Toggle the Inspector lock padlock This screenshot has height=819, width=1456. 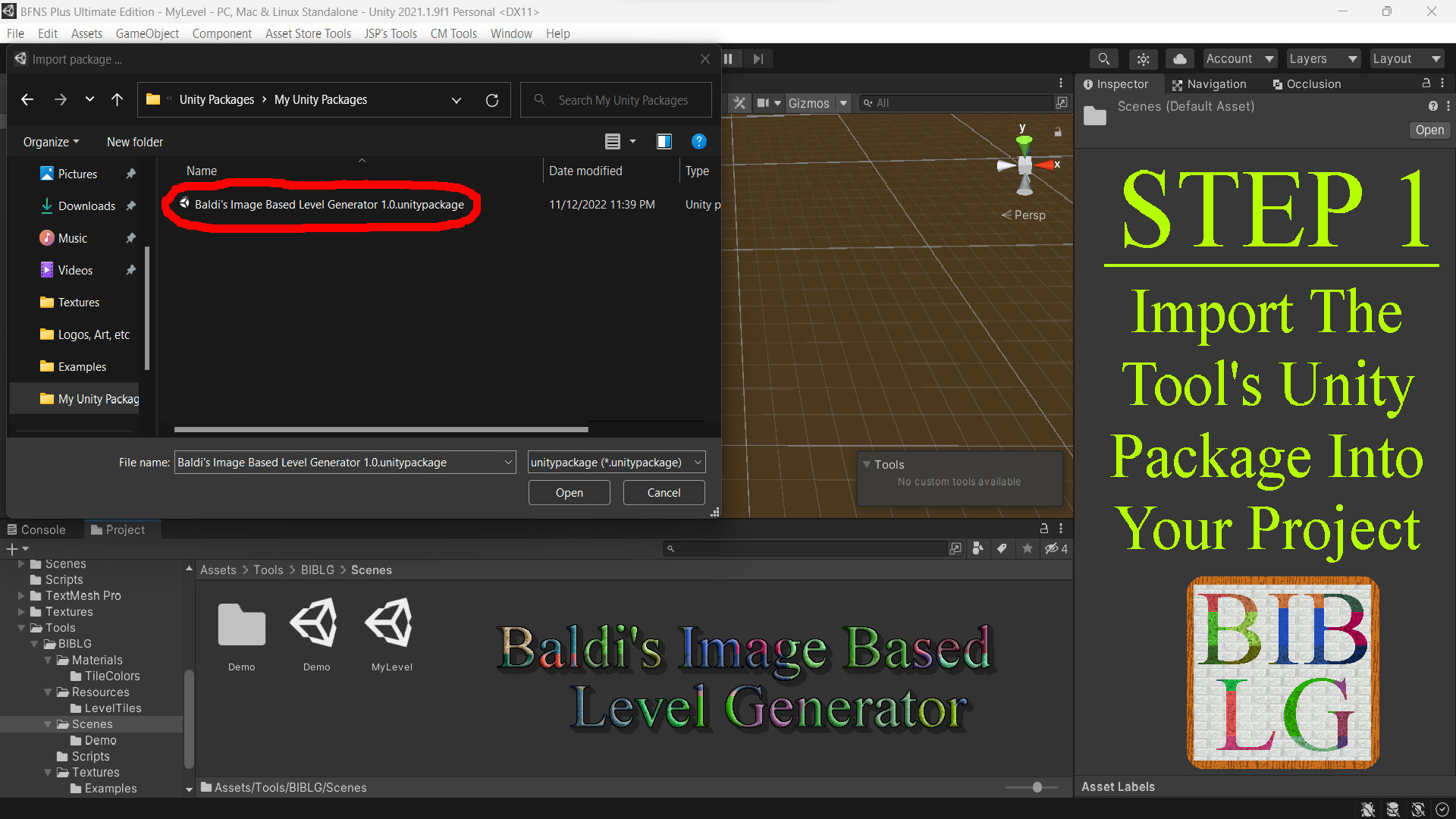click(1426, 83)
